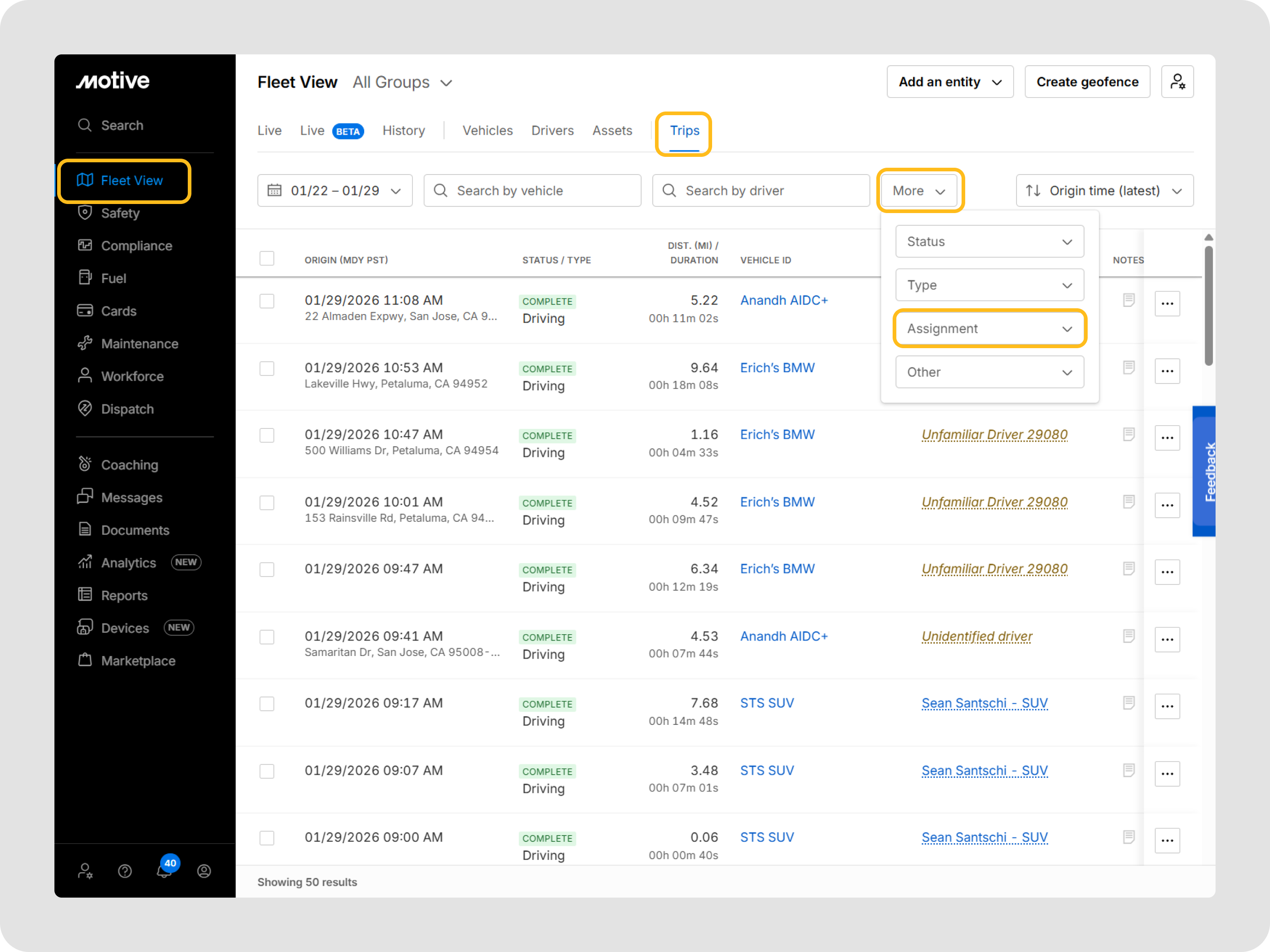Open the Origin time (latest) sort dropdown
1270x952 pixels.
[x=1104, y=190]
